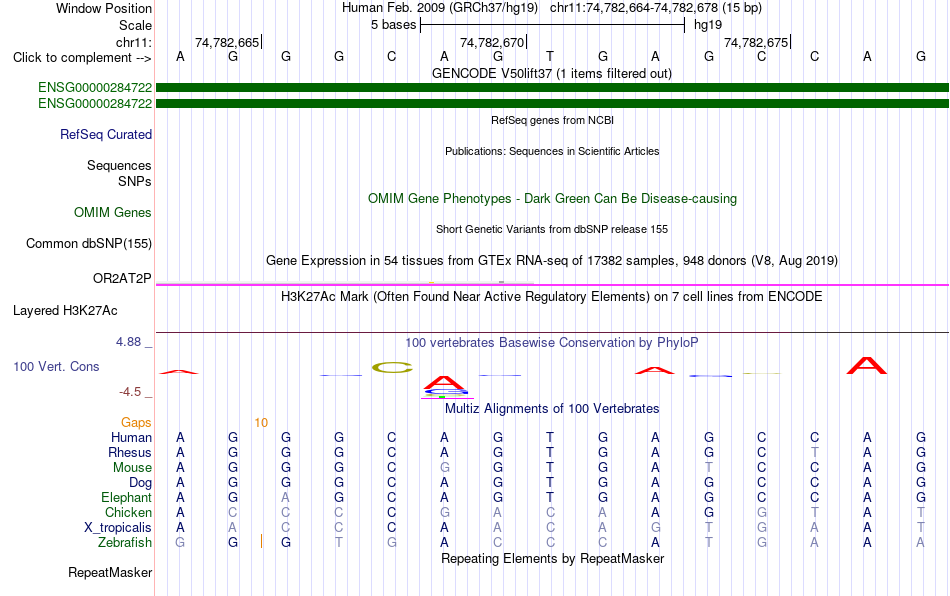Select the Dog species row label
The height and width of the screenshot is (596, 950).
click(x=140, y=483)
